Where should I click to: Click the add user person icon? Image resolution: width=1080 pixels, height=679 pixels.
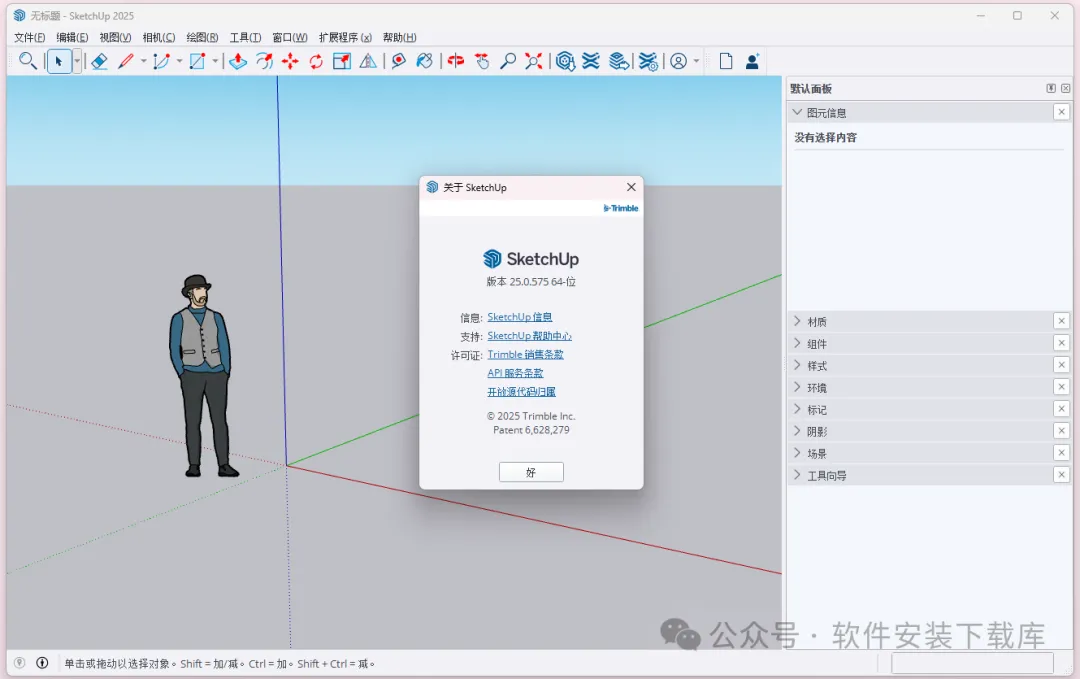[x=752, y=61]
